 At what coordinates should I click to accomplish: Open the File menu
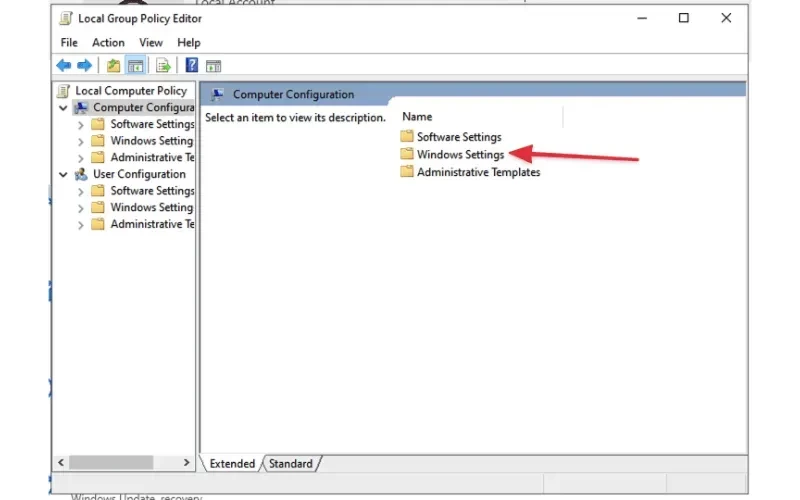pyautogui.click(x=69, y=42)
